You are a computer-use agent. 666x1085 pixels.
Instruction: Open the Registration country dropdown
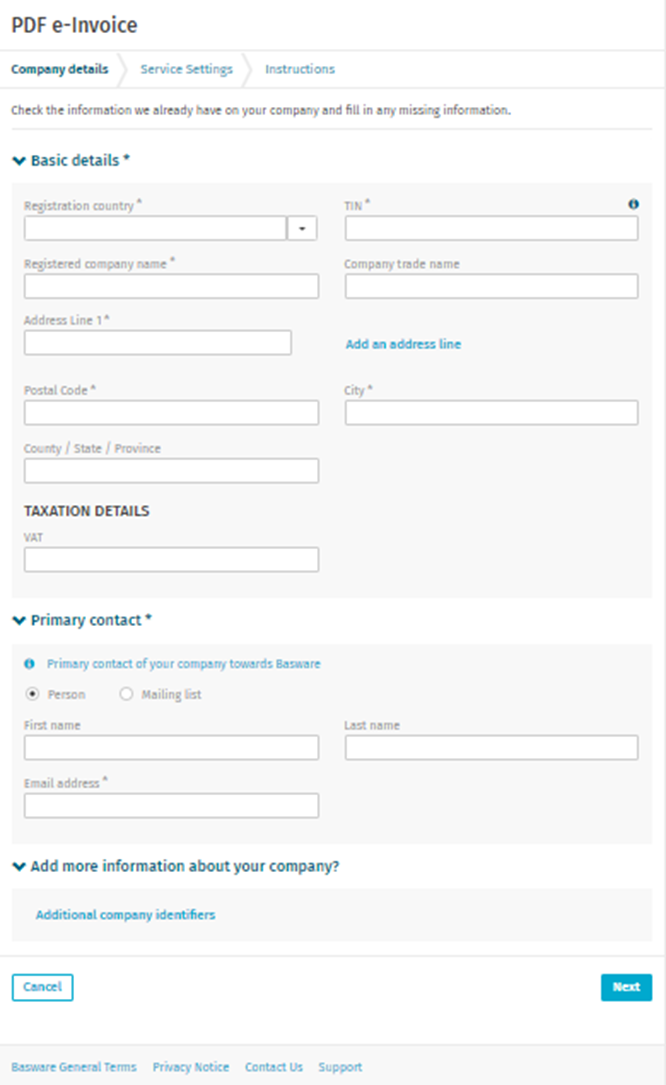pos(303,228)
